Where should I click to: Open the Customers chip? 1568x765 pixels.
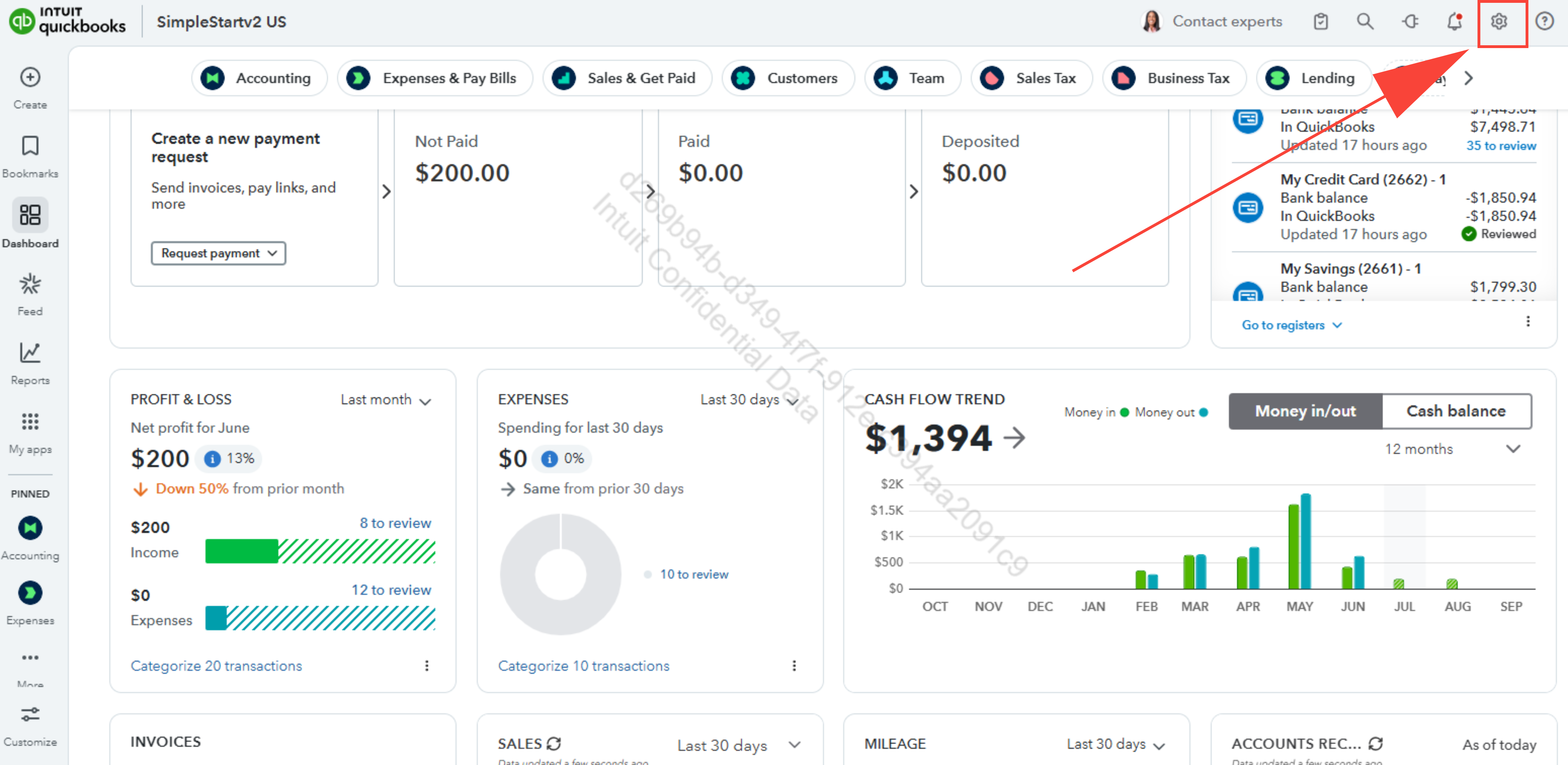788,78
